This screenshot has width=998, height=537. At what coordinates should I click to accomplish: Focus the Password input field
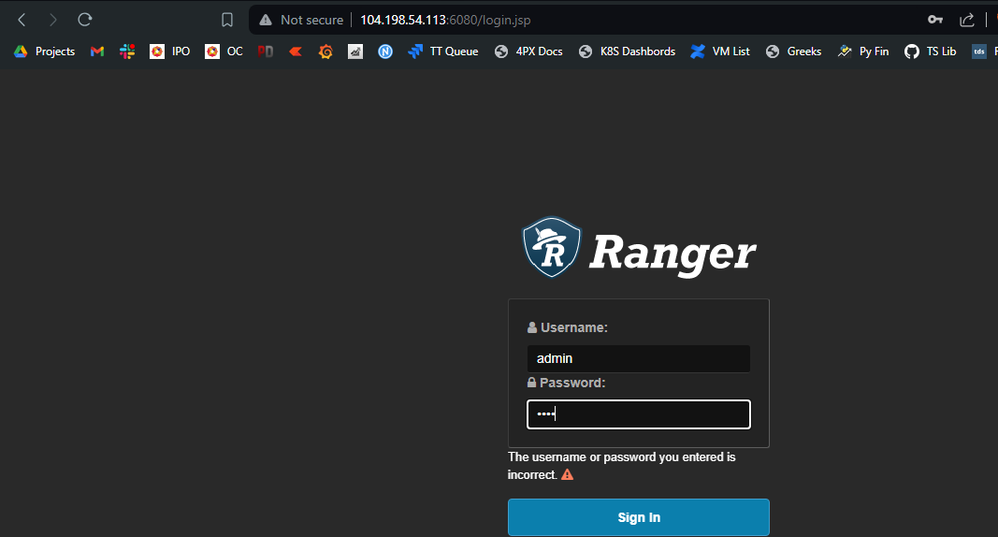pos(638,414)
